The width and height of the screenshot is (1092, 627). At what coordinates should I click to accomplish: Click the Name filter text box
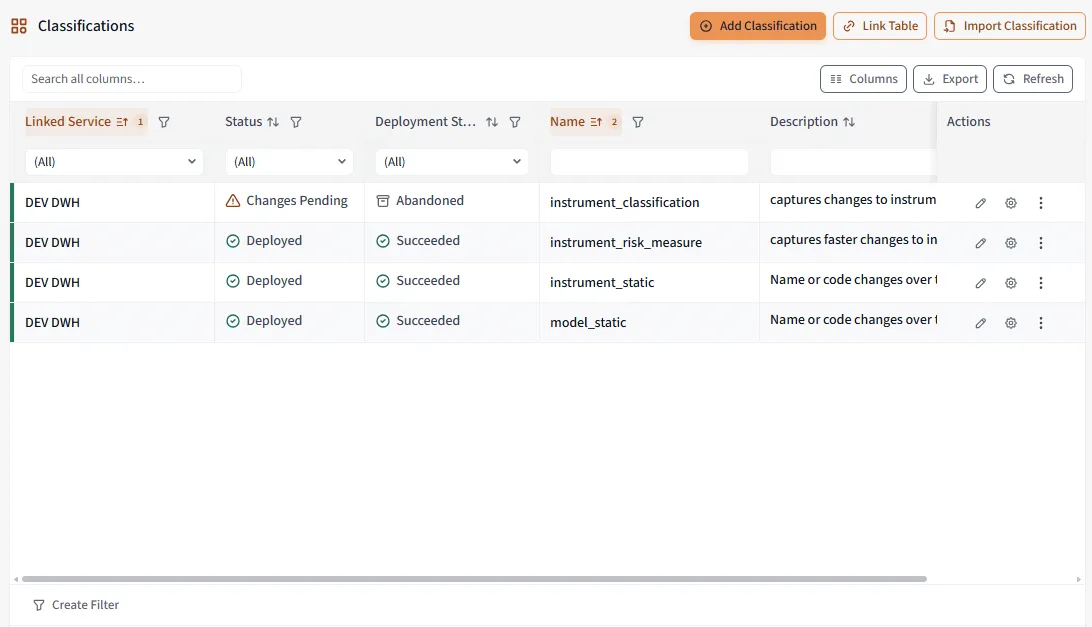tap(649, 162)
